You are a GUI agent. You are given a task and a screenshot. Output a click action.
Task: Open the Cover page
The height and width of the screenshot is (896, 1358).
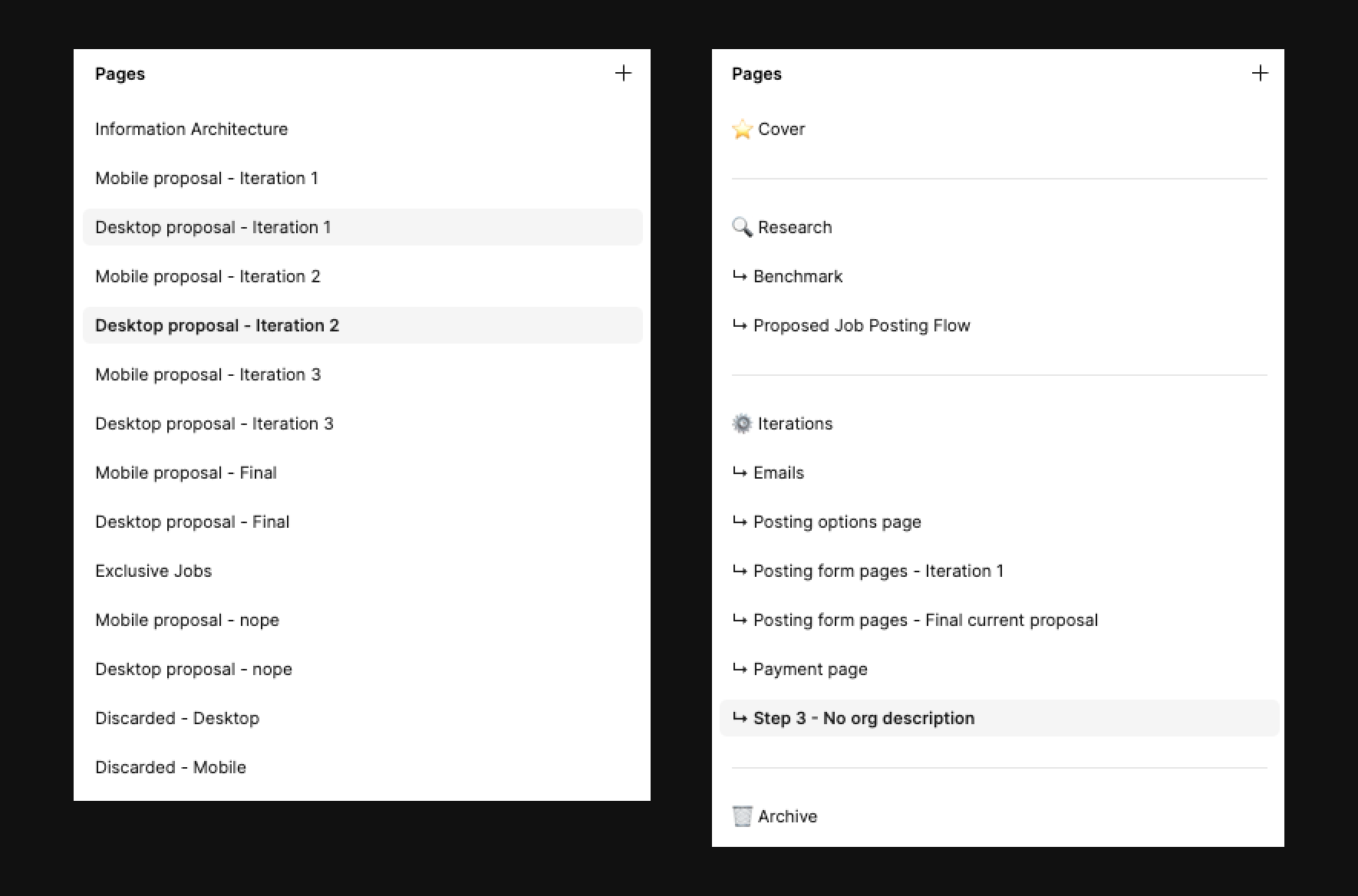tap(780, 129)
